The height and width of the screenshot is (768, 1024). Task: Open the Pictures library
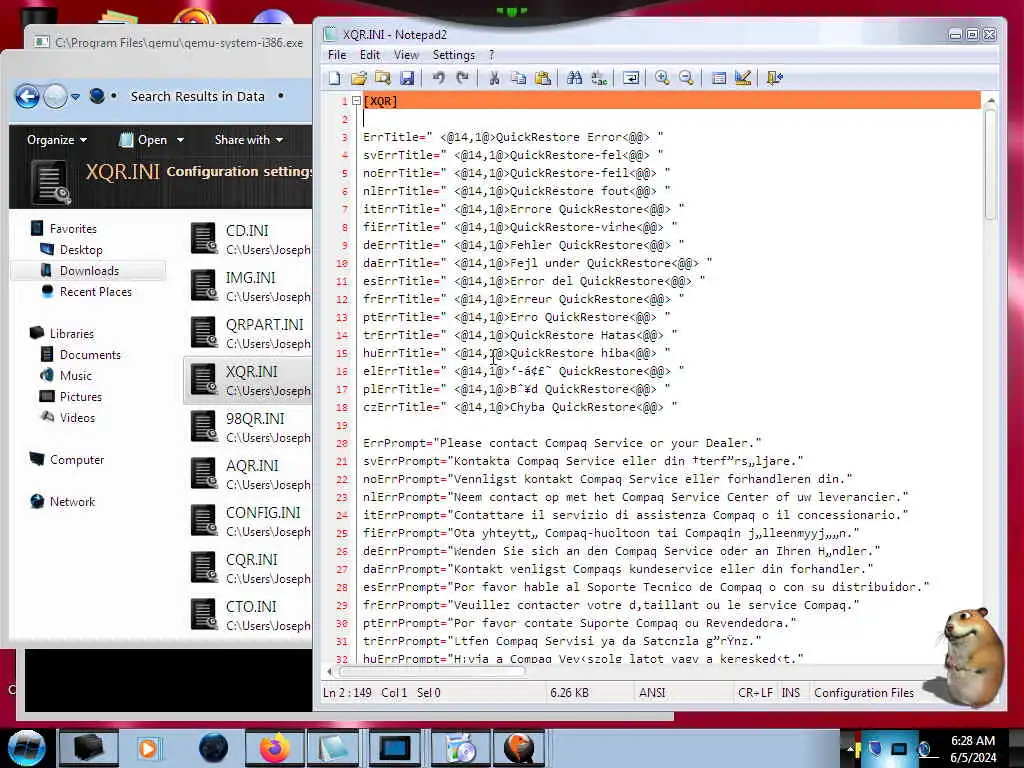click(x=80, y=396)
